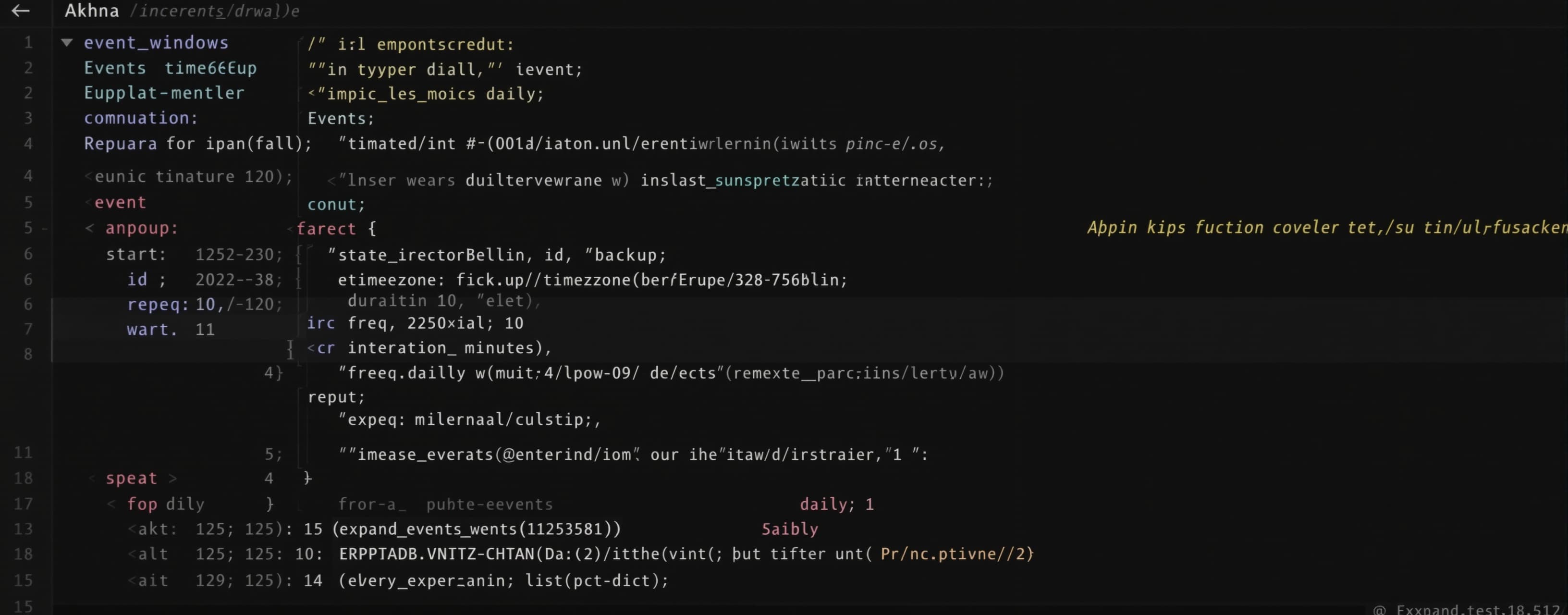This screenshot has height=615, width=1568.
Task: Click 'Repuara for ipan(fall);' text
Action: point(198,144)
